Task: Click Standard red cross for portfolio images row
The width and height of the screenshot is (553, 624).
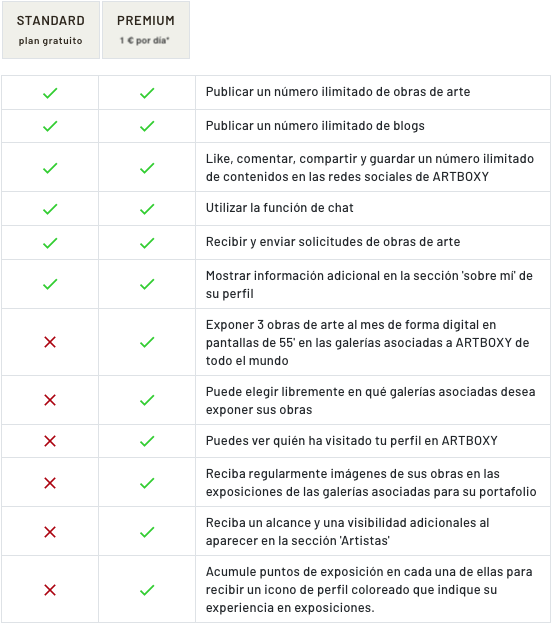Action: coord(50,483)
